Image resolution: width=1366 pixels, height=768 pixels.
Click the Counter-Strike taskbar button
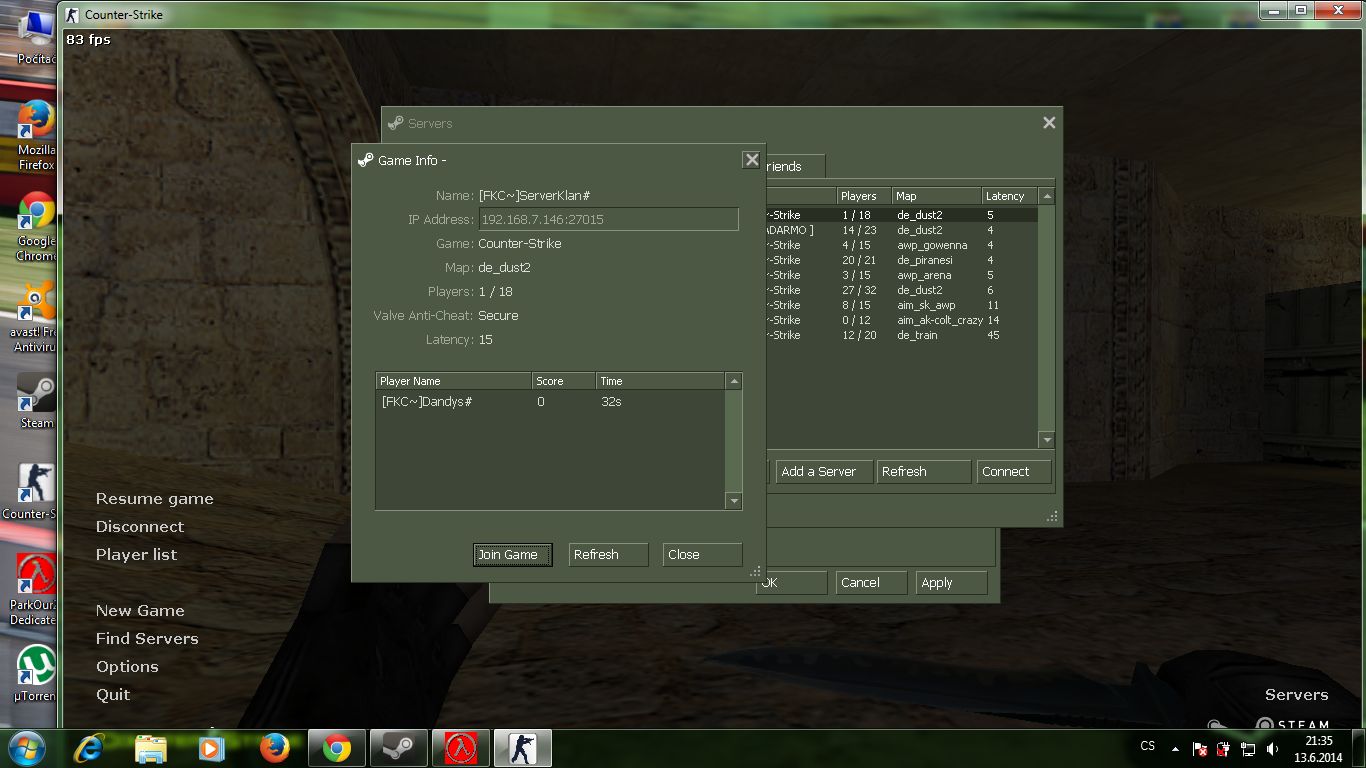pos(523,748)
